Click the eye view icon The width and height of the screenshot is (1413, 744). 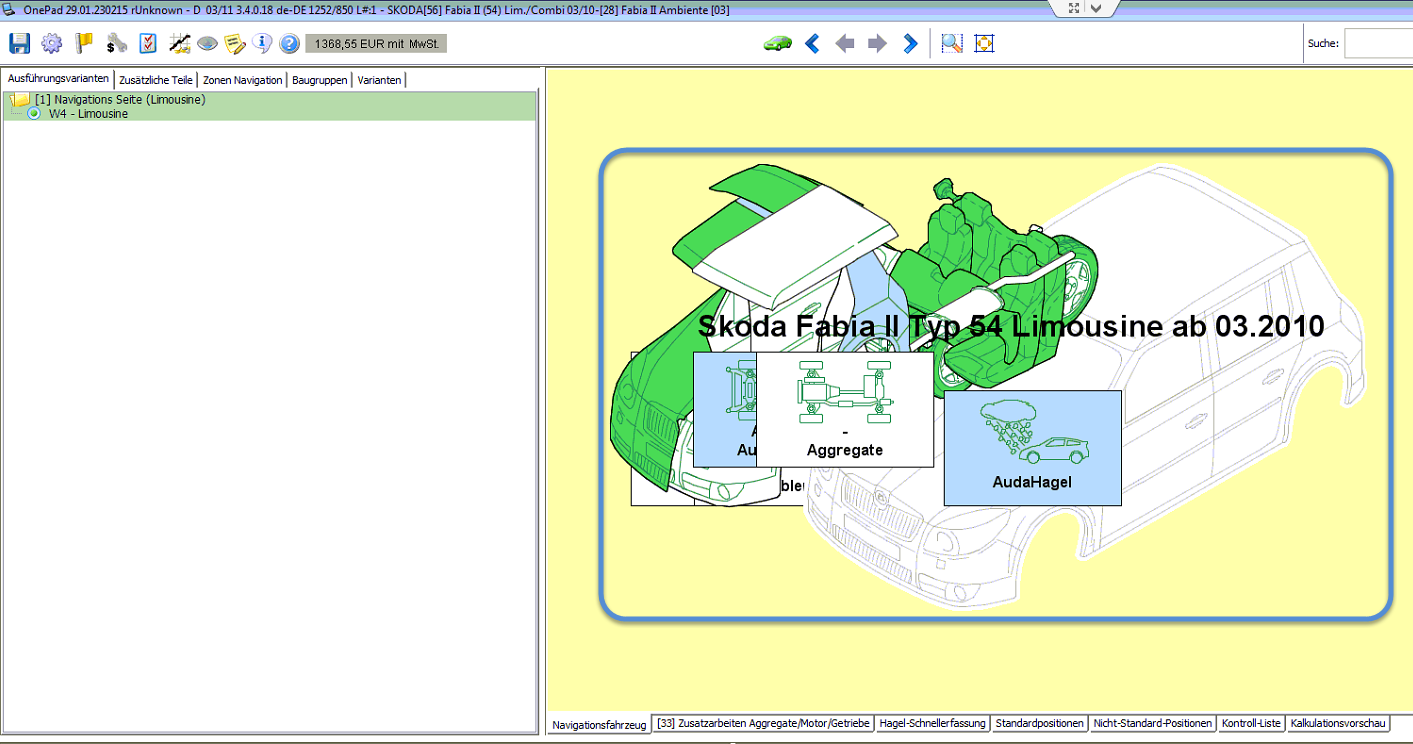pyautogui.click(x=207, y=43)
